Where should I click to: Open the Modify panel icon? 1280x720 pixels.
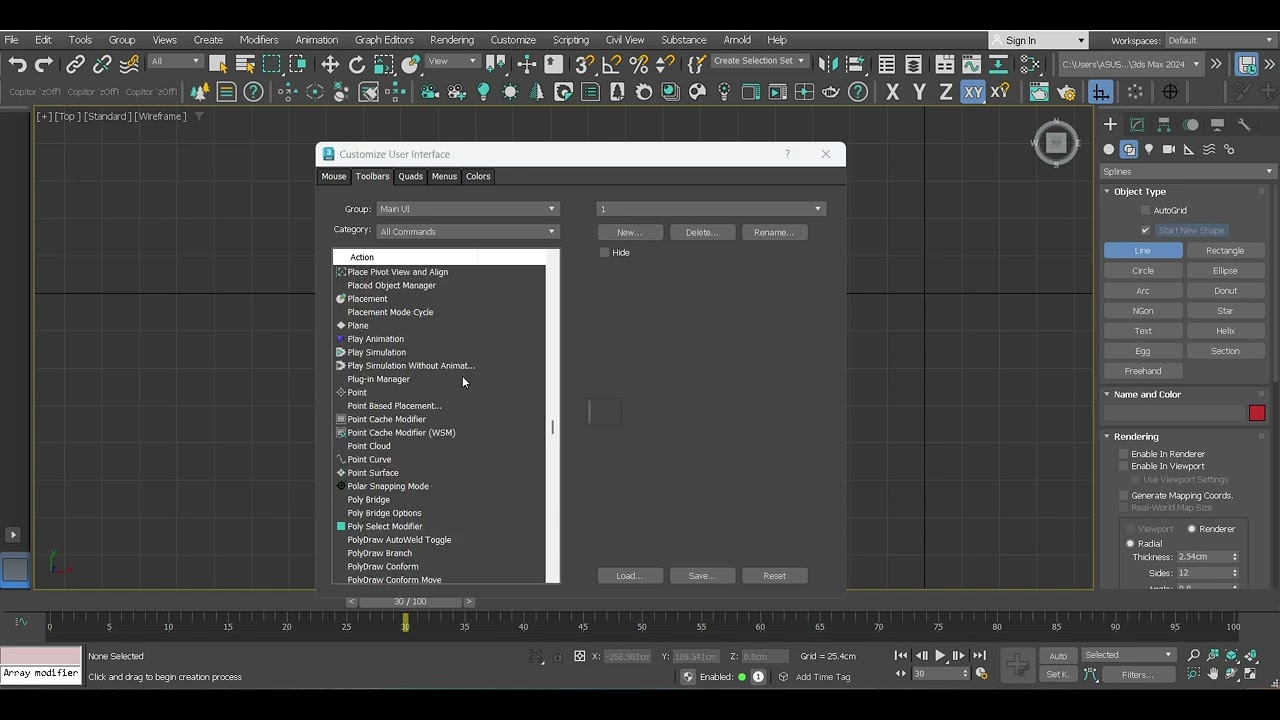1137,125
